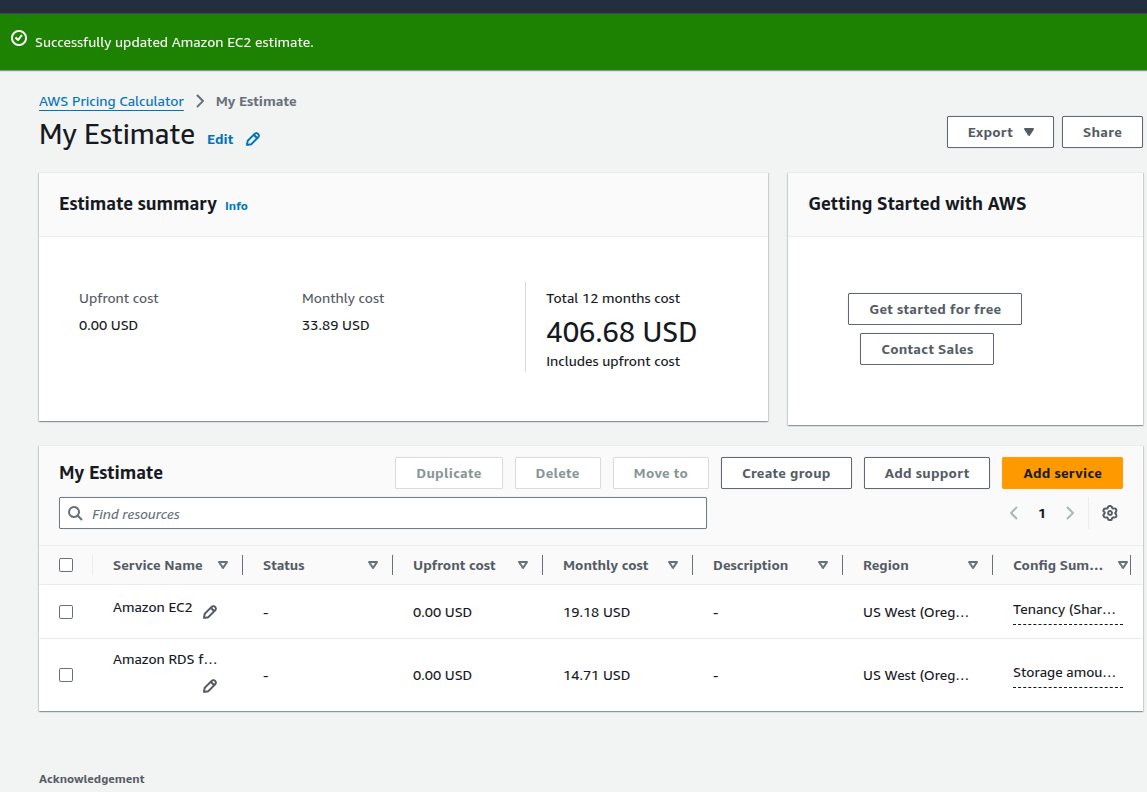The image size is (1147, 792).
Task: Click the Acknowledgement heading
Action: click(x=91, y=779)
